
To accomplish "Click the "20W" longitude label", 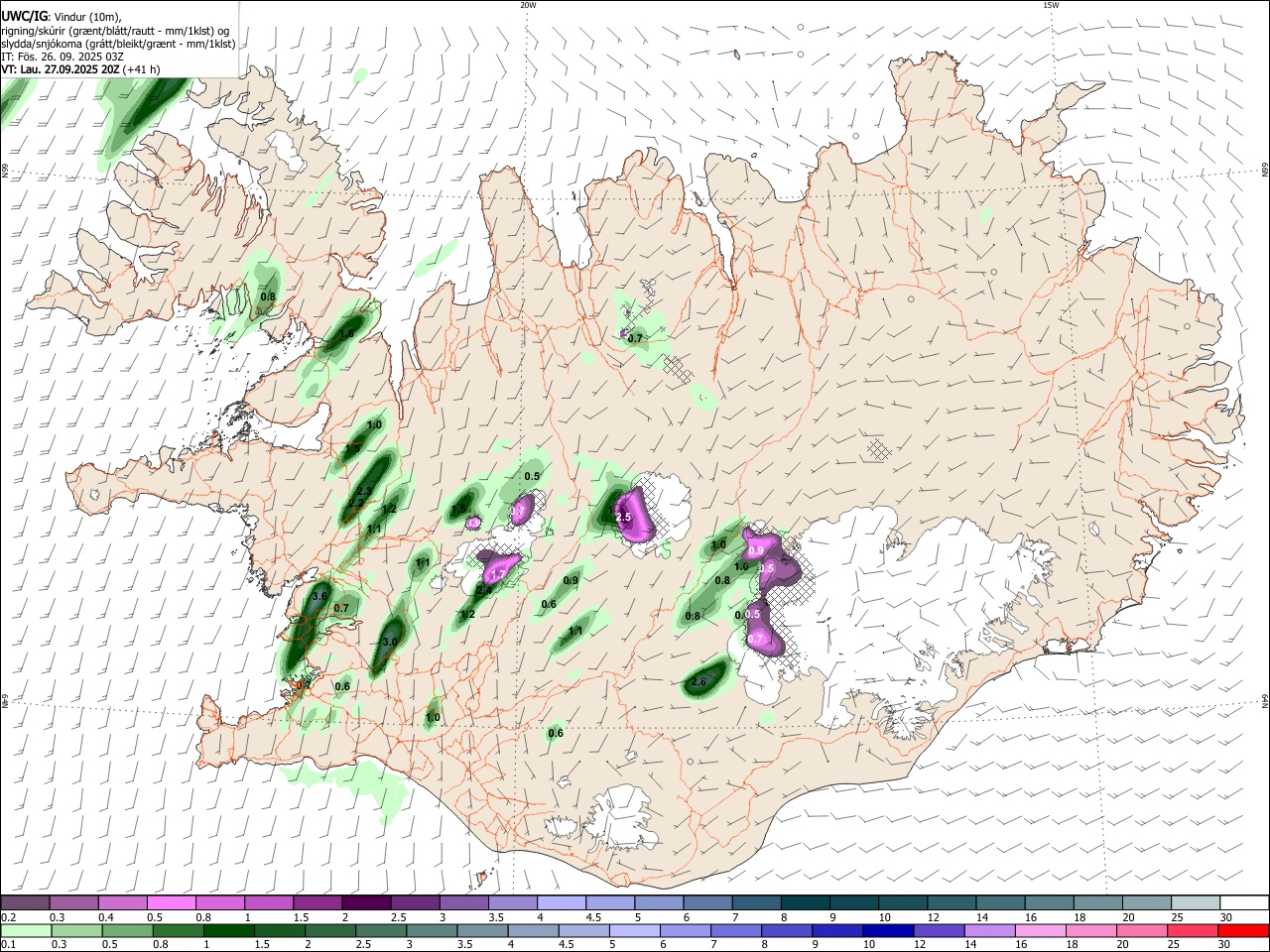I will point(528,5).
